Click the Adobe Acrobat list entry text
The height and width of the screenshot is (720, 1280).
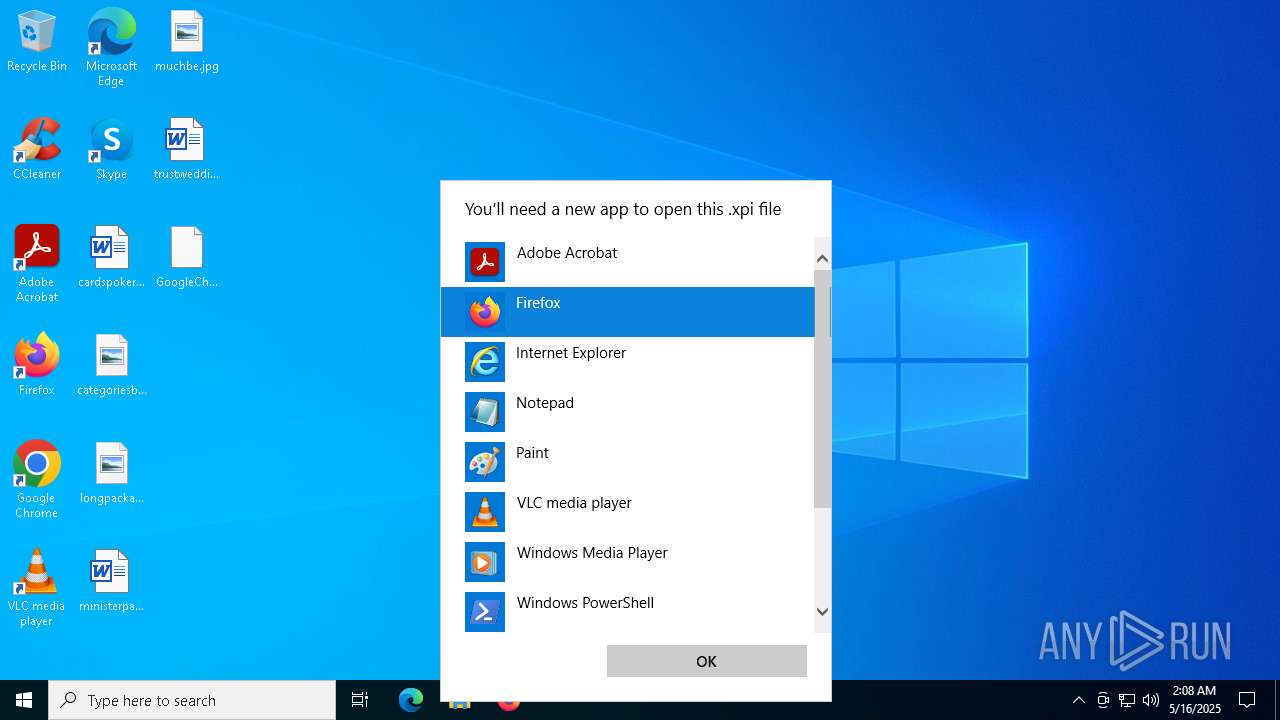point(567,253)
